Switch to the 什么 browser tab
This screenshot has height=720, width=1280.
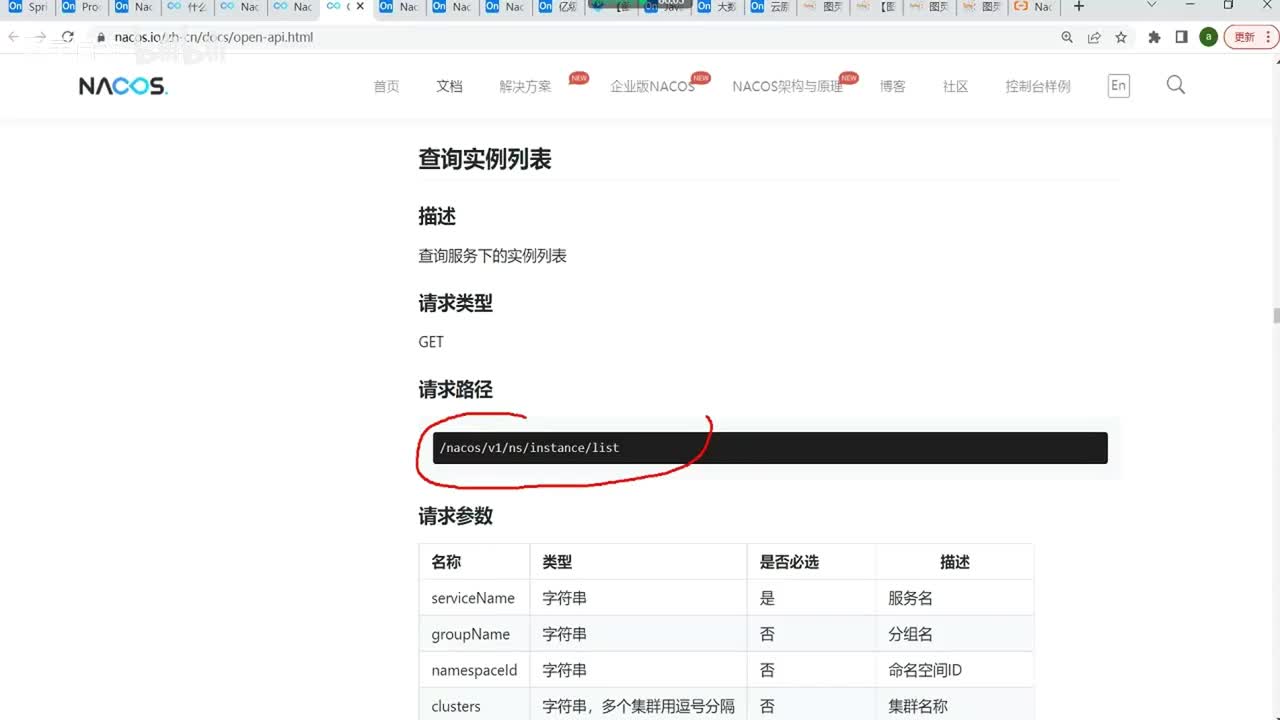point(188,7)
